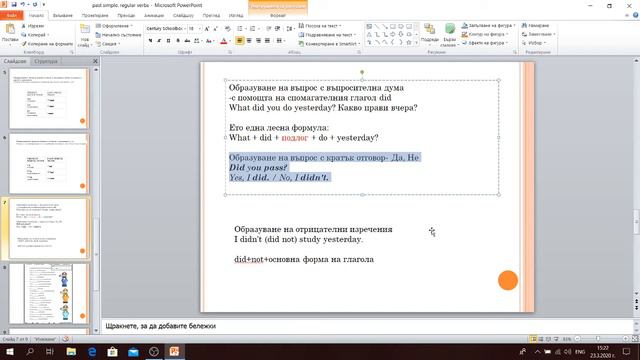The height and width of the screenshot is (360, 640).
Task: Expand Shape Outline (Контур на фигура) dropdown
Action: pyautogui.click(x=485, y=34)
